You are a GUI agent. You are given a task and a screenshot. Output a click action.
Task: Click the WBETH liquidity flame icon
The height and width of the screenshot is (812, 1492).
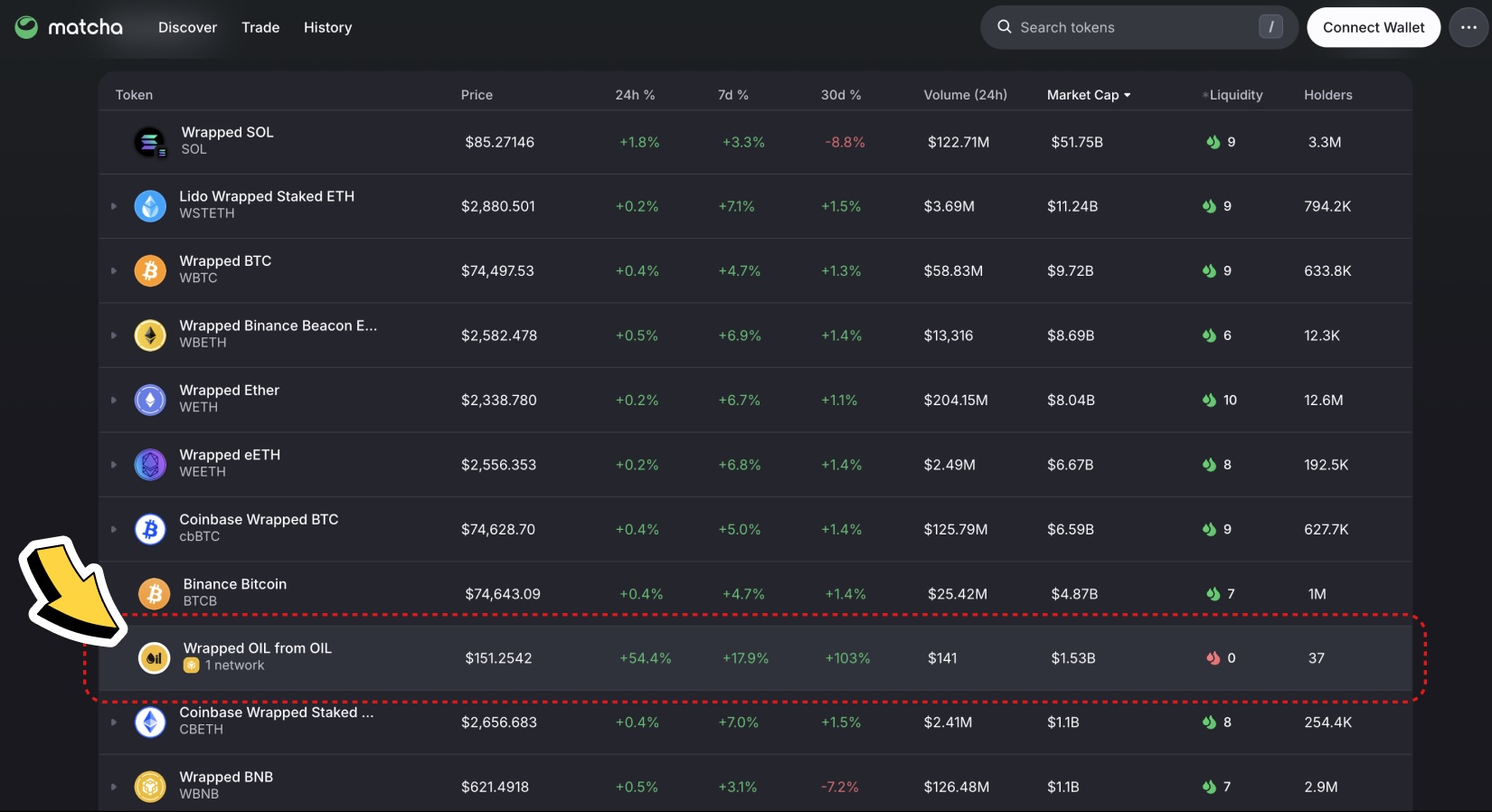click(x=1209, y=335)
